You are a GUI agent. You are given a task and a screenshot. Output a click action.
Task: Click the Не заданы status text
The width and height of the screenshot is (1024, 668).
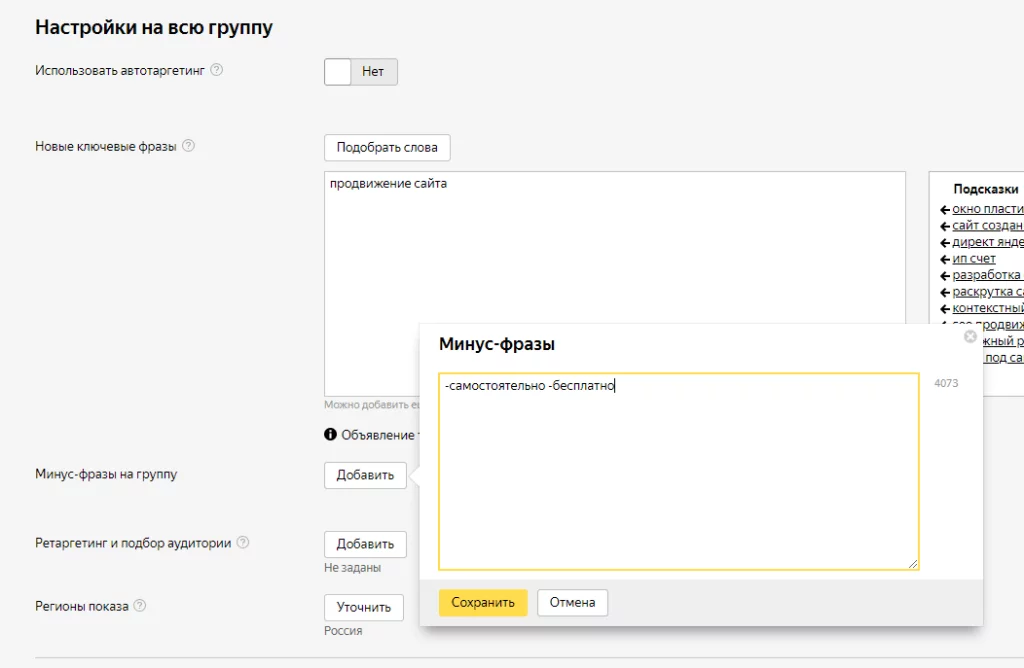pyautogui.click(x=353, y=568)
